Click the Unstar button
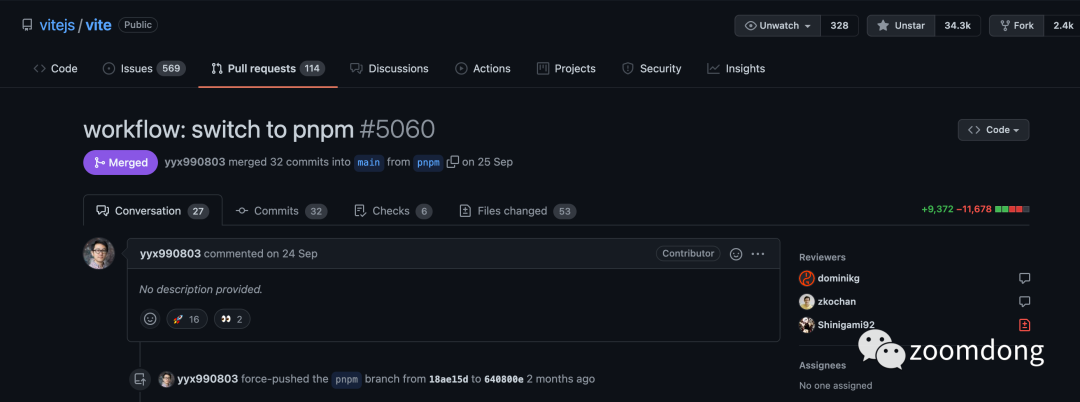The width and height of the screenshot is (1080, 402). (x=901, y=26)
